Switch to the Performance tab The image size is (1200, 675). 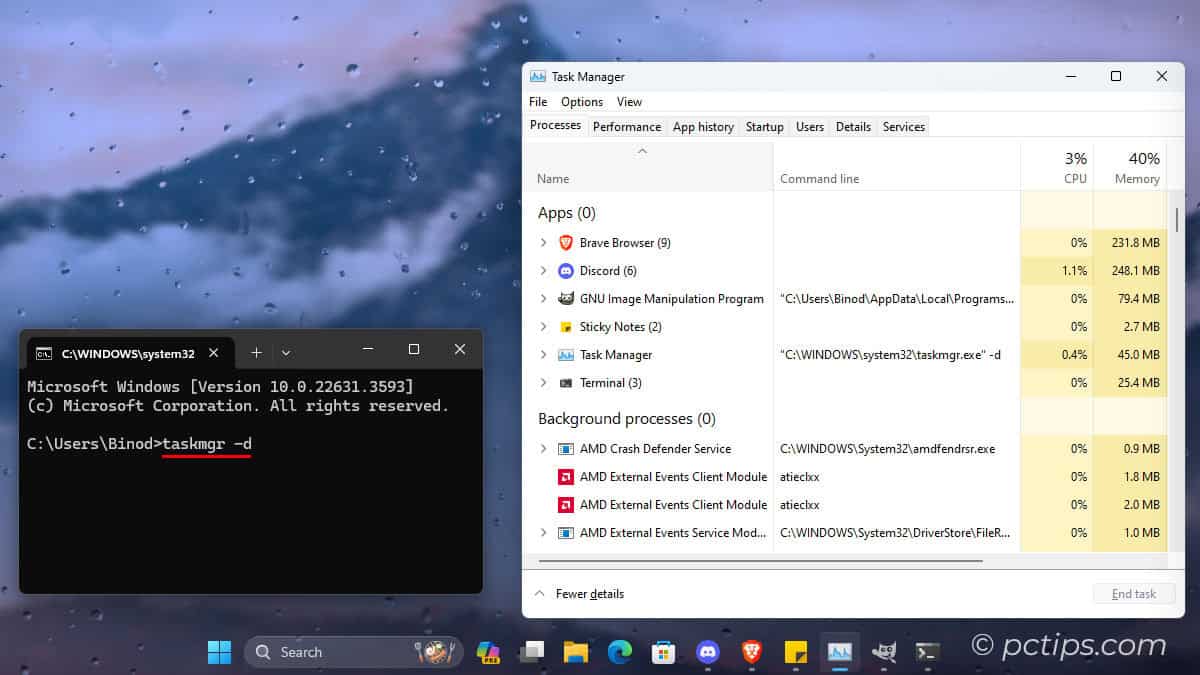[x=626, y=126]
